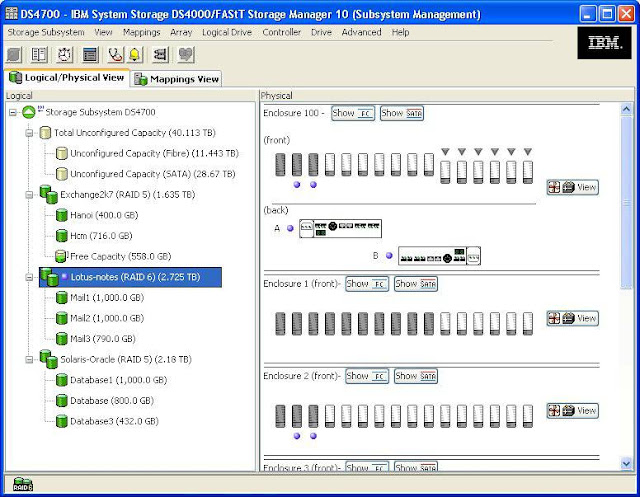The image size is (640, 497).
Task: Open the Advanced menu
Action: click(361, 32)
